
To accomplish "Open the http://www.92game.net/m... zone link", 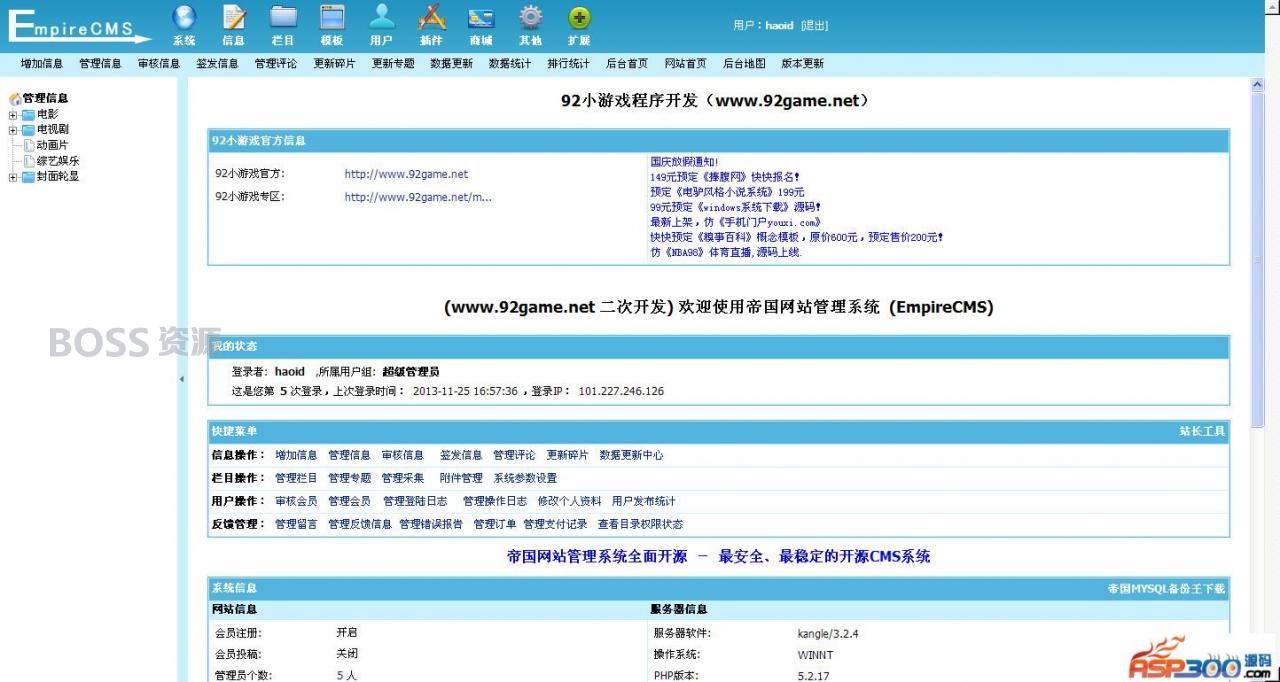I will pos(418,197).
